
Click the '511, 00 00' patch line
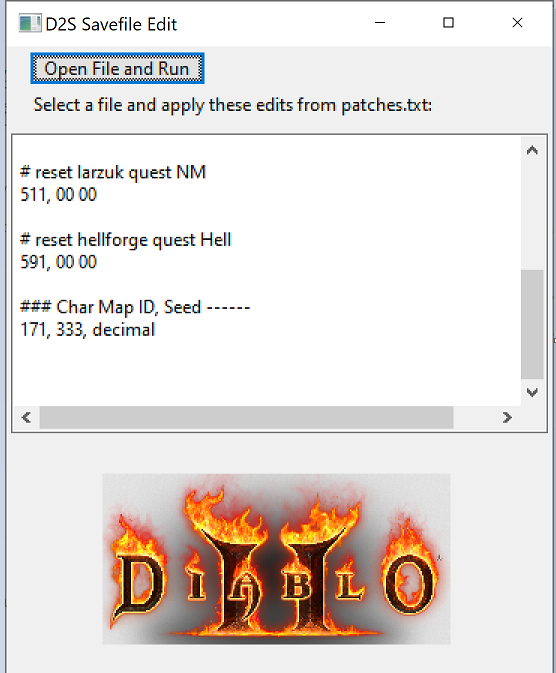coord(59,195)
